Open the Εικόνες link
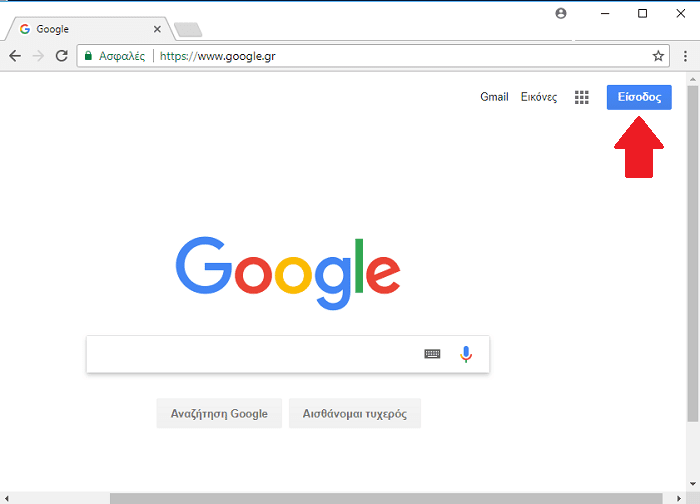Image resolution: width=700 pixels, height=504 pixels. [x=539, y=97]
